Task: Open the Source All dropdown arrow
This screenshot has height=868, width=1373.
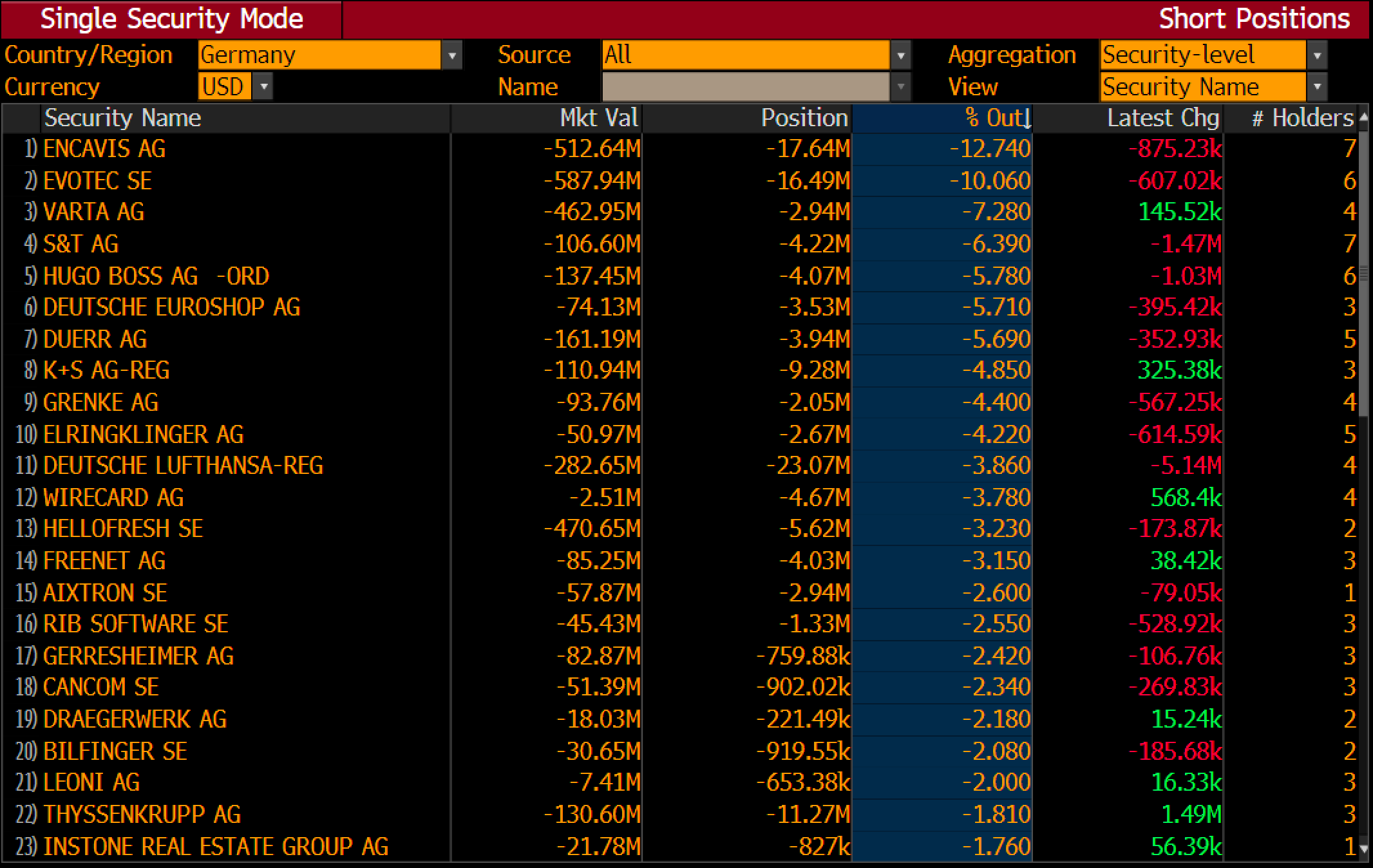Action: click(x=901, y=55)
